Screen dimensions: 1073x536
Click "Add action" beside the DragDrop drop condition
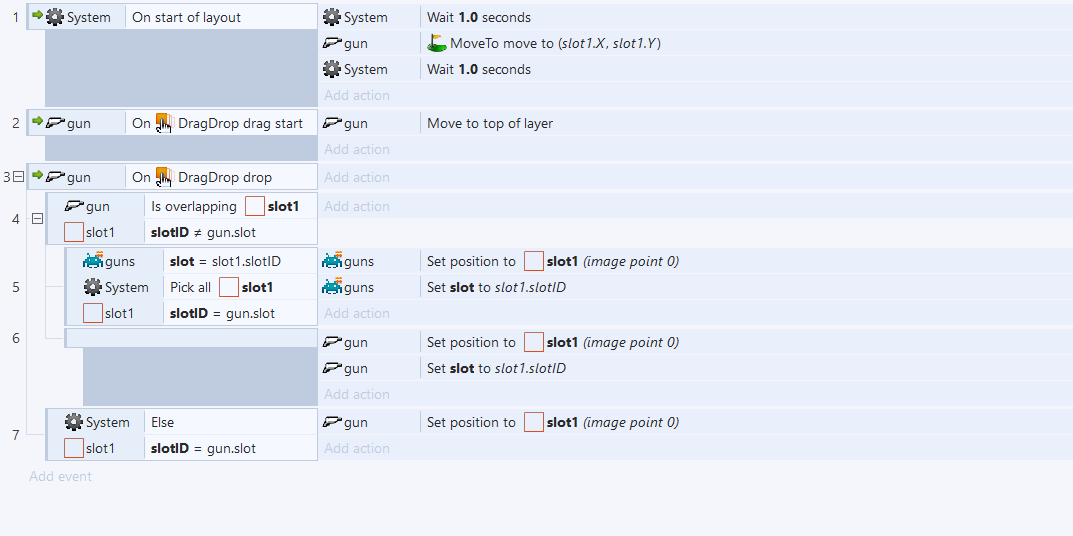[356, 177]
